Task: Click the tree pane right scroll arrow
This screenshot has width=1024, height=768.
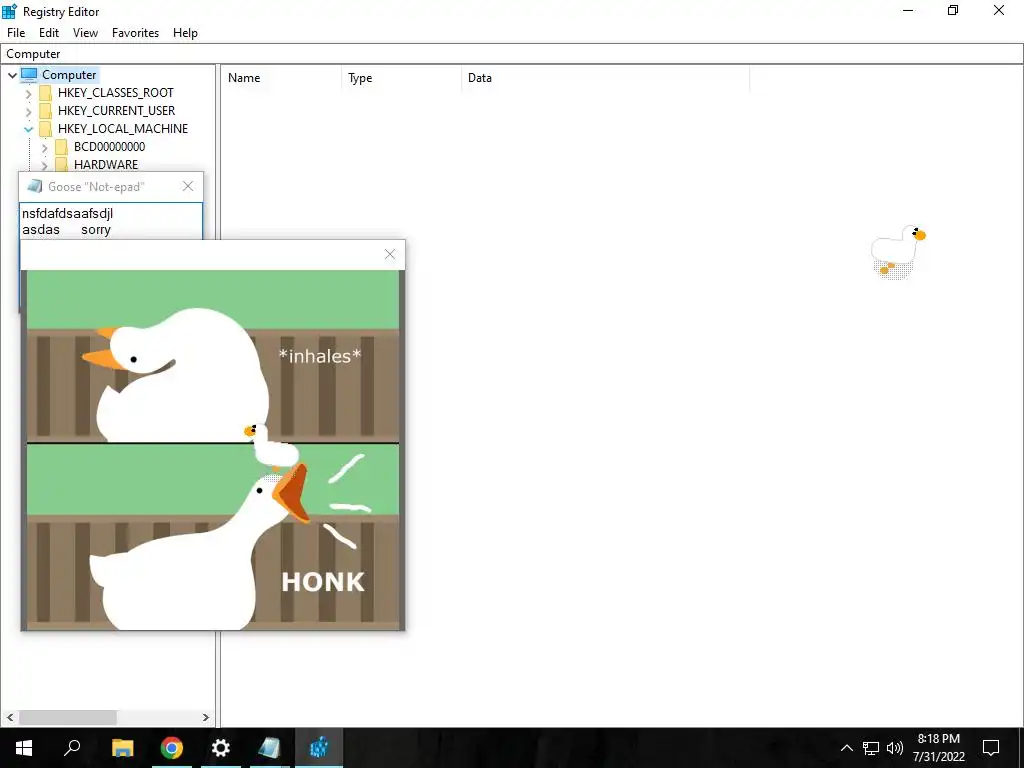Action: (x=206, y=717)
